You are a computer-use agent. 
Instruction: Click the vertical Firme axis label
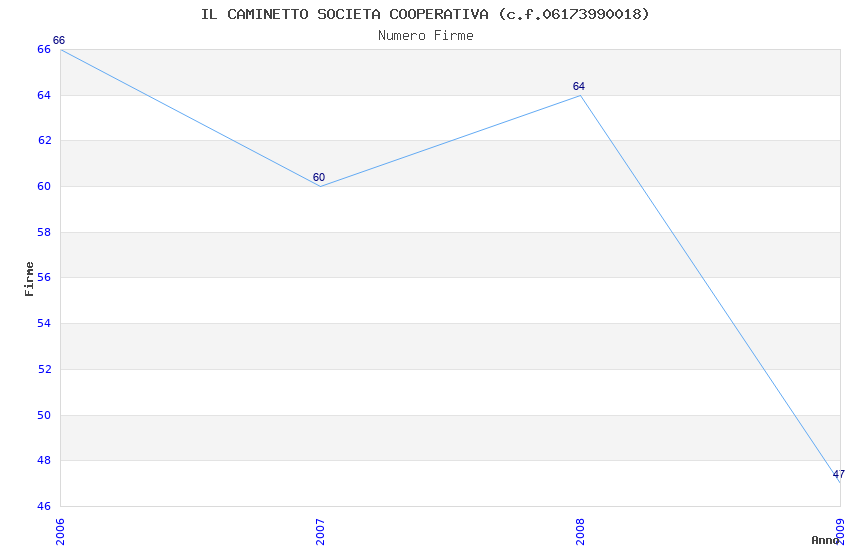[30, 278]
